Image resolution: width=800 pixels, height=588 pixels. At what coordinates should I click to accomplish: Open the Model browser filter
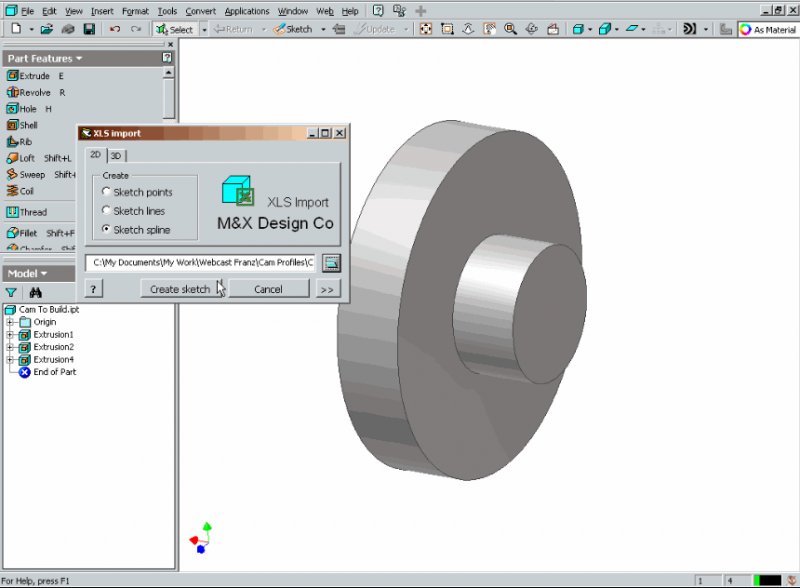[12, 292]
